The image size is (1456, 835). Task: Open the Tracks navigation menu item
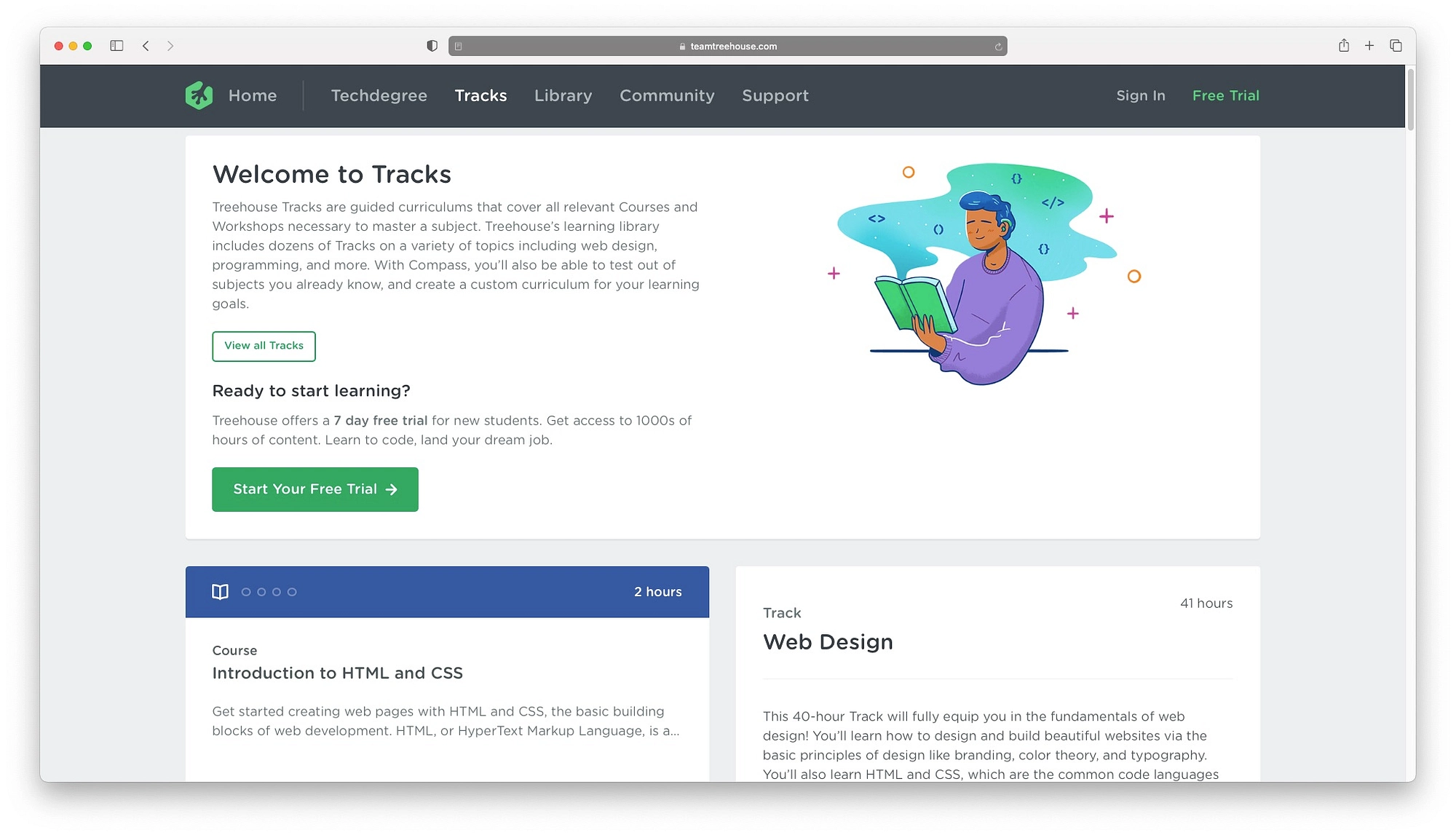(480, 95)
